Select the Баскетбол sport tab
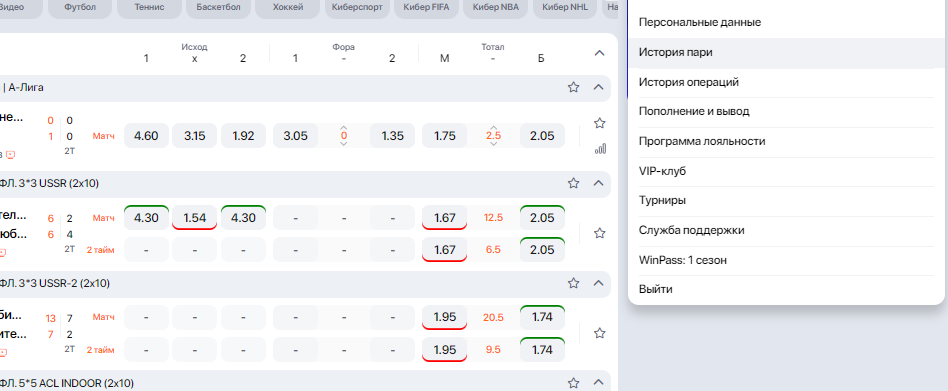The width and height of the screenshot is (948, 391). 218,8
